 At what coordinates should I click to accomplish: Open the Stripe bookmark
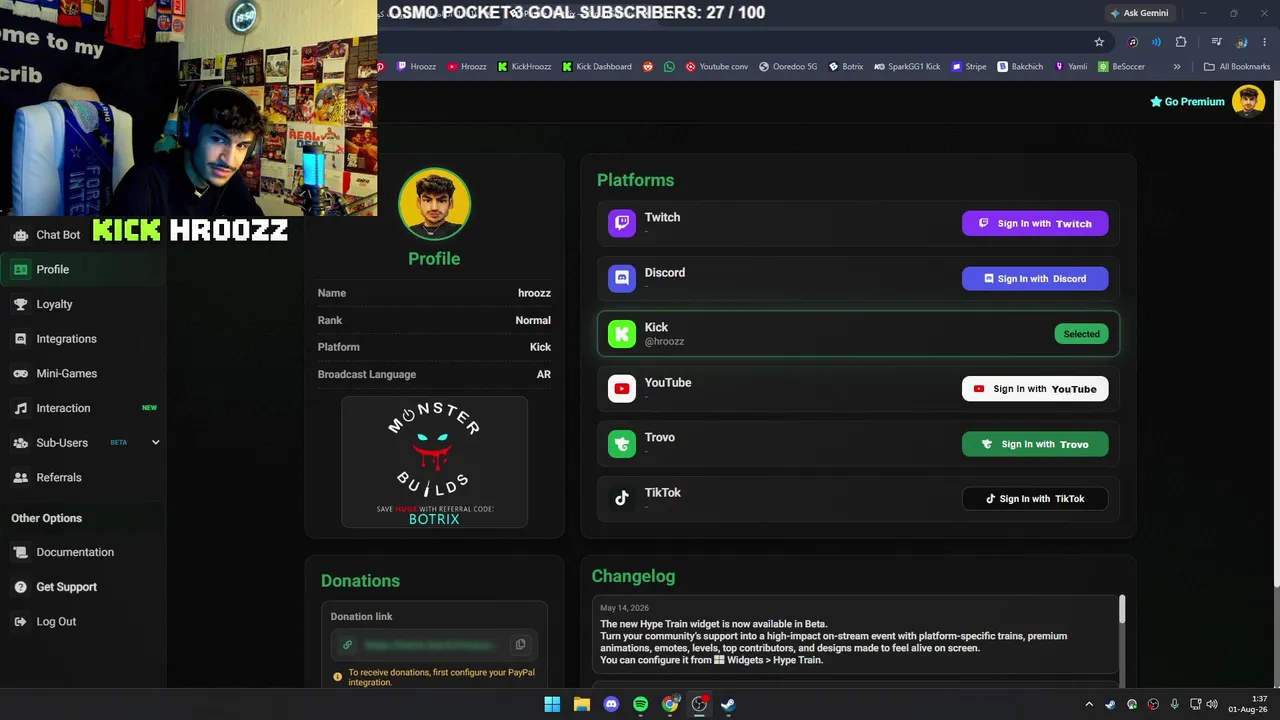tap(969, 67)
